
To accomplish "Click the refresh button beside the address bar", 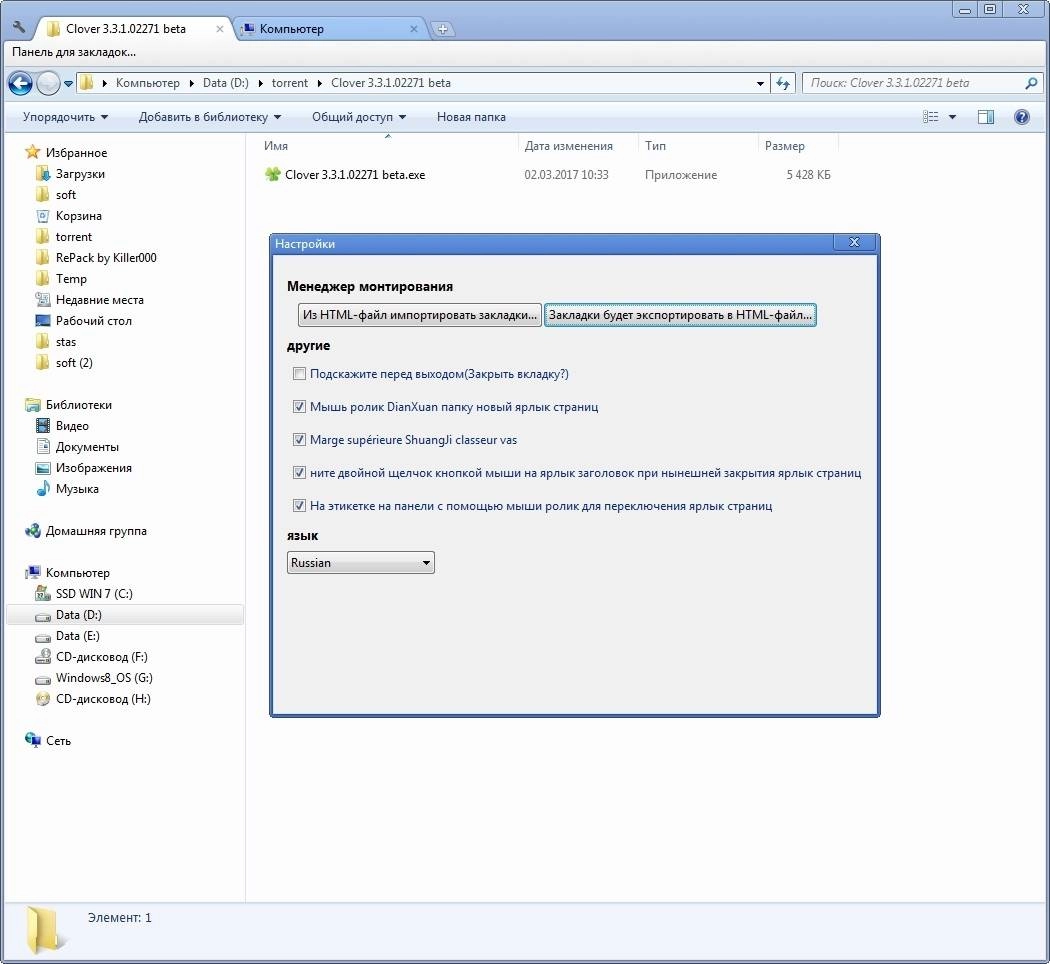I will coord(782,83).
